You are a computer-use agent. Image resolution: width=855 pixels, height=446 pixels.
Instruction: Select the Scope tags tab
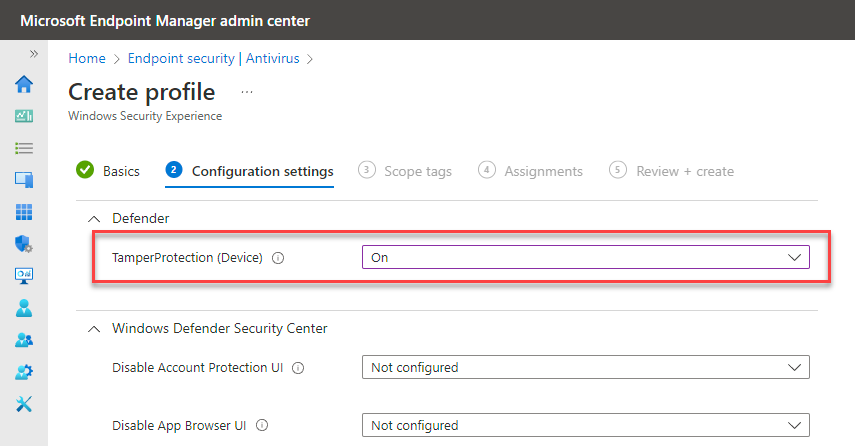(x=405, y=171)
